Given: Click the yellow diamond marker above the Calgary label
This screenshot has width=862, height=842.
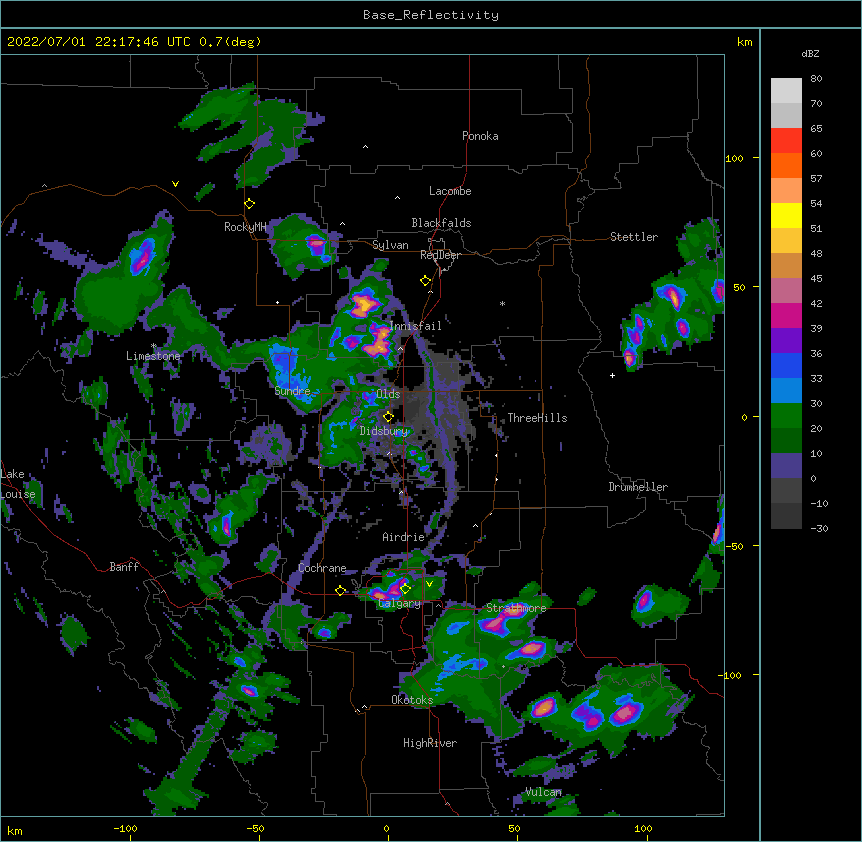Looking at the screenshot, I should (x=406, y=589).
